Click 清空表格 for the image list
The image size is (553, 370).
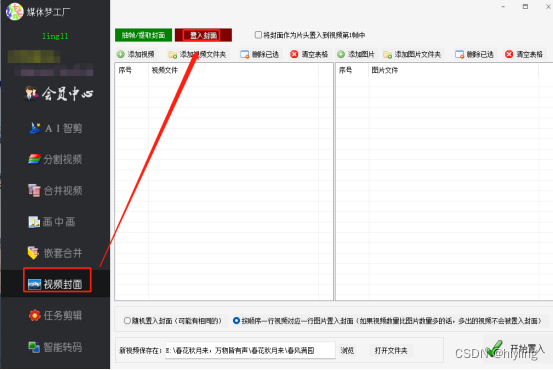pos(524,54)
